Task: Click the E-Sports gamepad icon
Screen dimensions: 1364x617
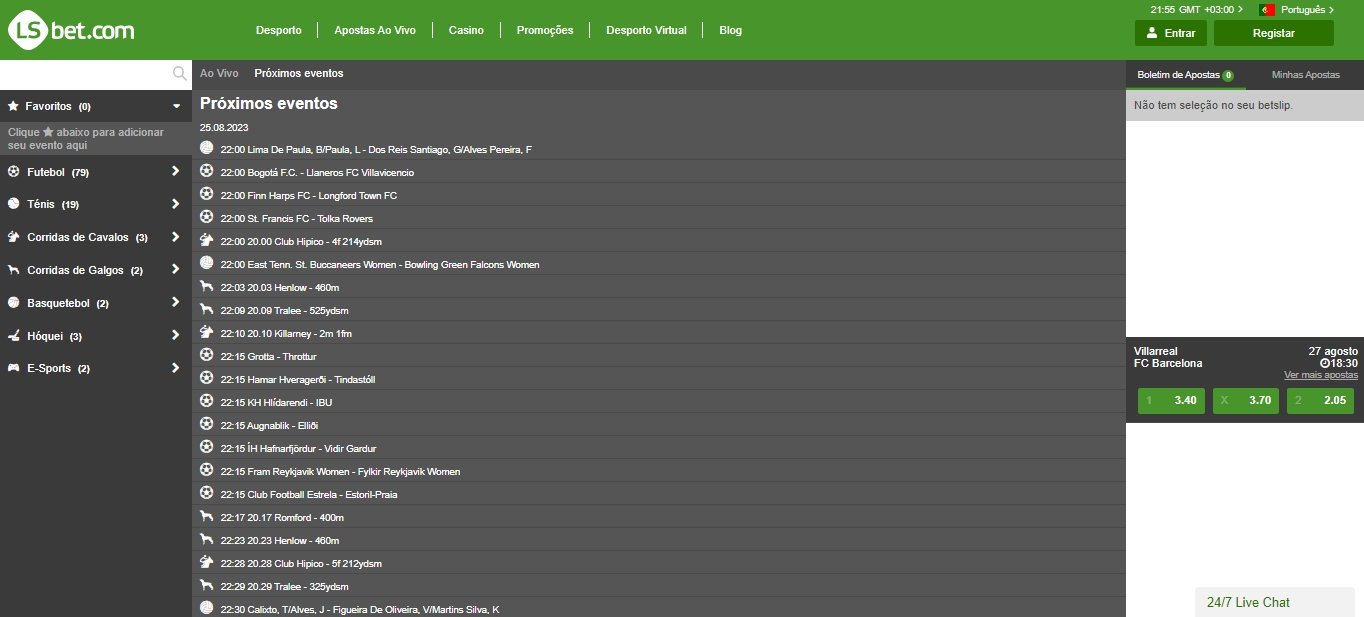Action: [x=12, y=368]
